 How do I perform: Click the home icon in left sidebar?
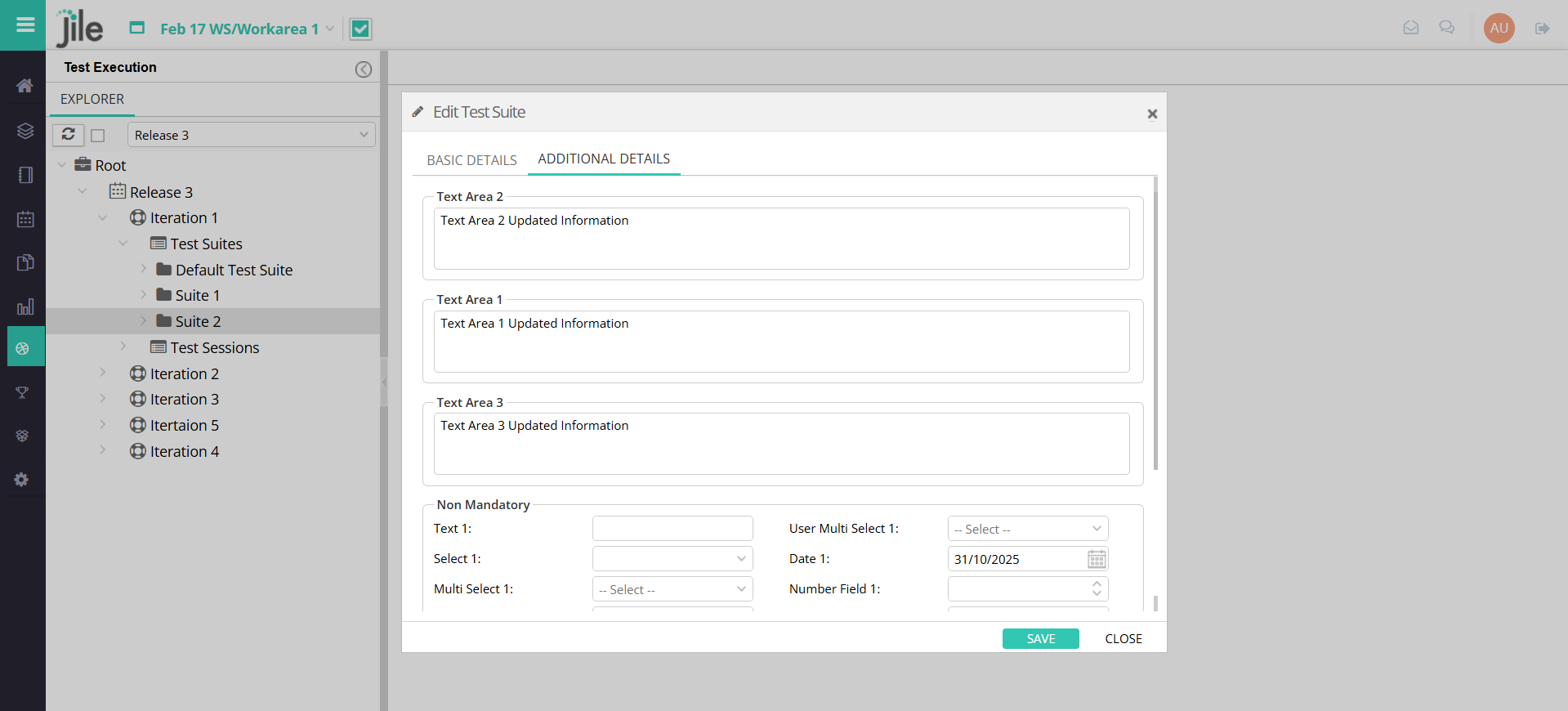point(25,86)
